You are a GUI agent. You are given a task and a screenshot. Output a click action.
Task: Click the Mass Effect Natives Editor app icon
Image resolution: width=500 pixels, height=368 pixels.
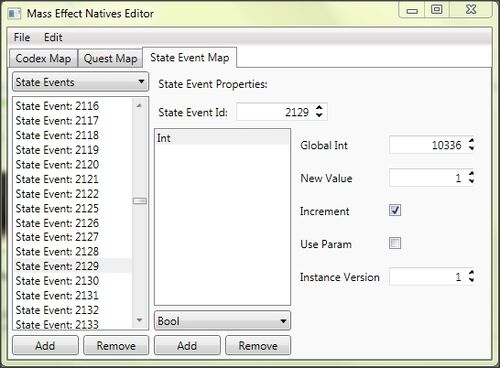(x=14, y=14)
